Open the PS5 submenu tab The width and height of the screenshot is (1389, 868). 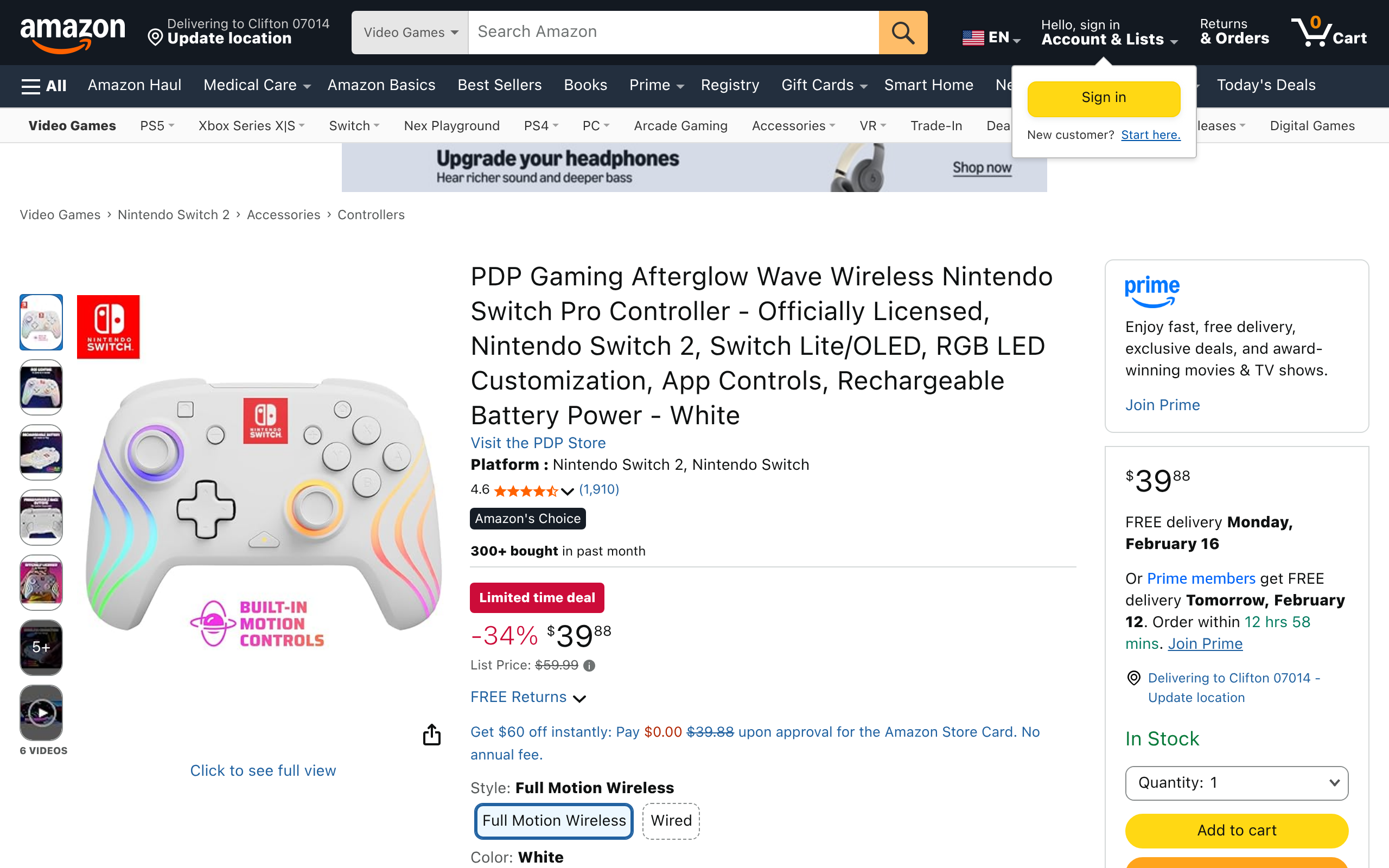pyautogui.click(x=157, y=126)
